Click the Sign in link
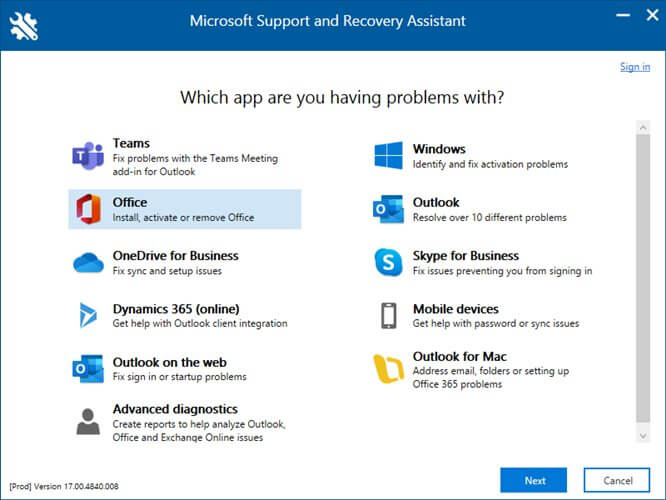The image size is (666, 500). tap(635, 67)
